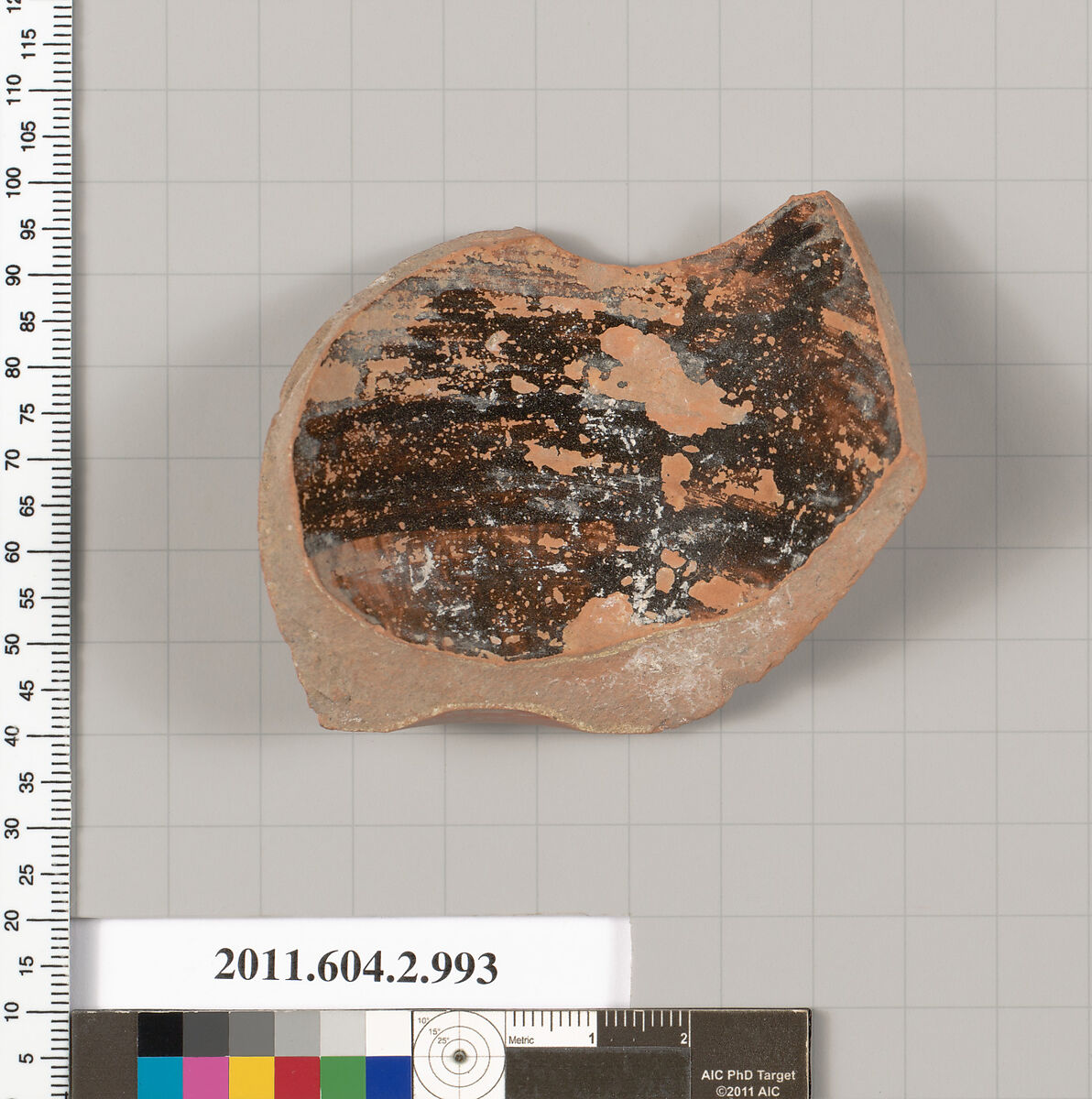
Task: Click the number 2 on metric scale
Action: tap(683, 1039)
